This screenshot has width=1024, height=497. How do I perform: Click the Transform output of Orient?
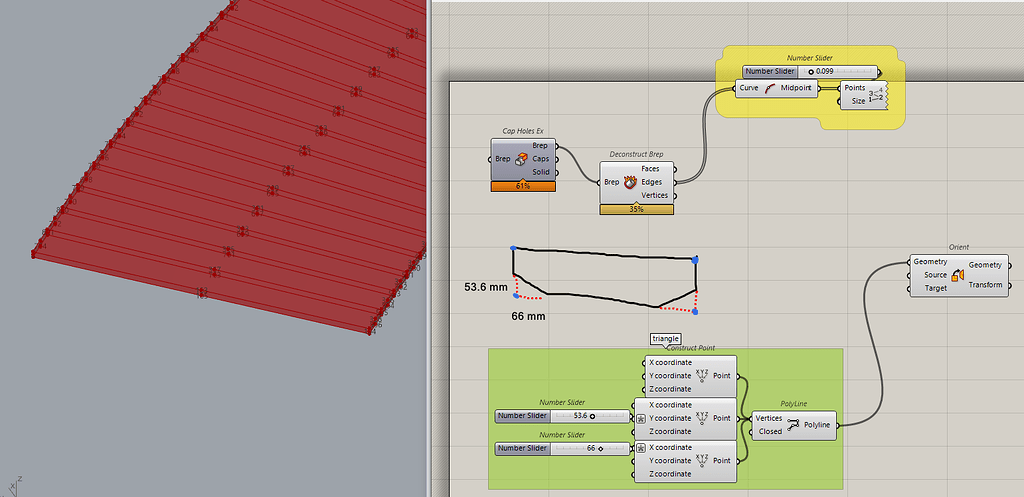click(985, 285)
